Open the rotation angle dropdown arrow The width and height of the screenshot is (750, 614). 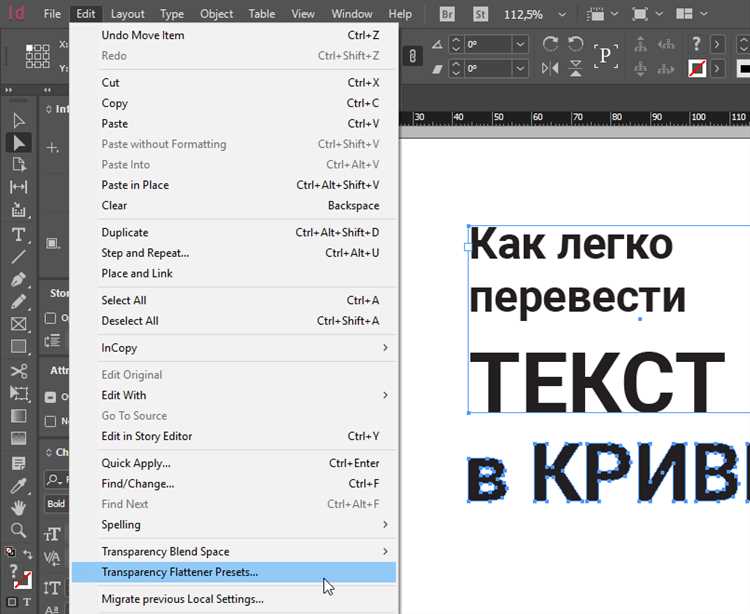click(520, 45)
